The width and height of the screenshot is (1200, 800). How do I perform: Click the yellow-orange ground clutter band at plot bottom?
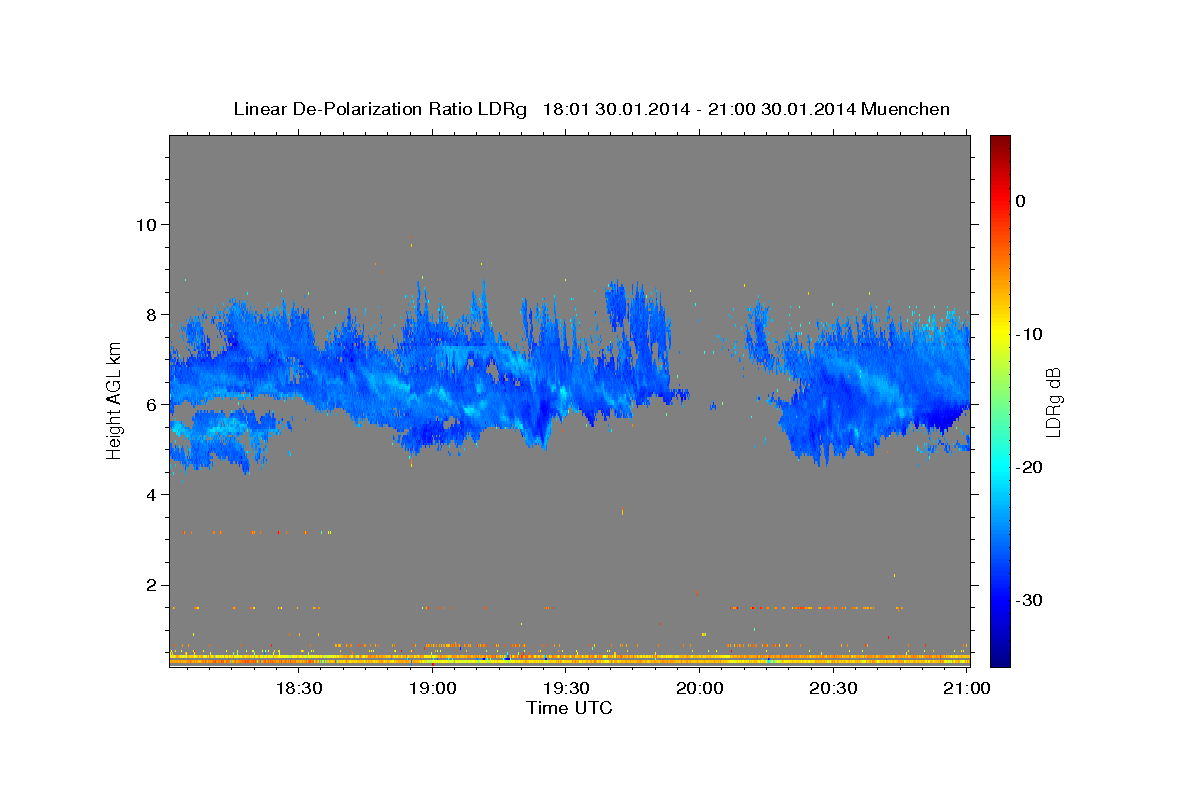[x=570, y=659]
